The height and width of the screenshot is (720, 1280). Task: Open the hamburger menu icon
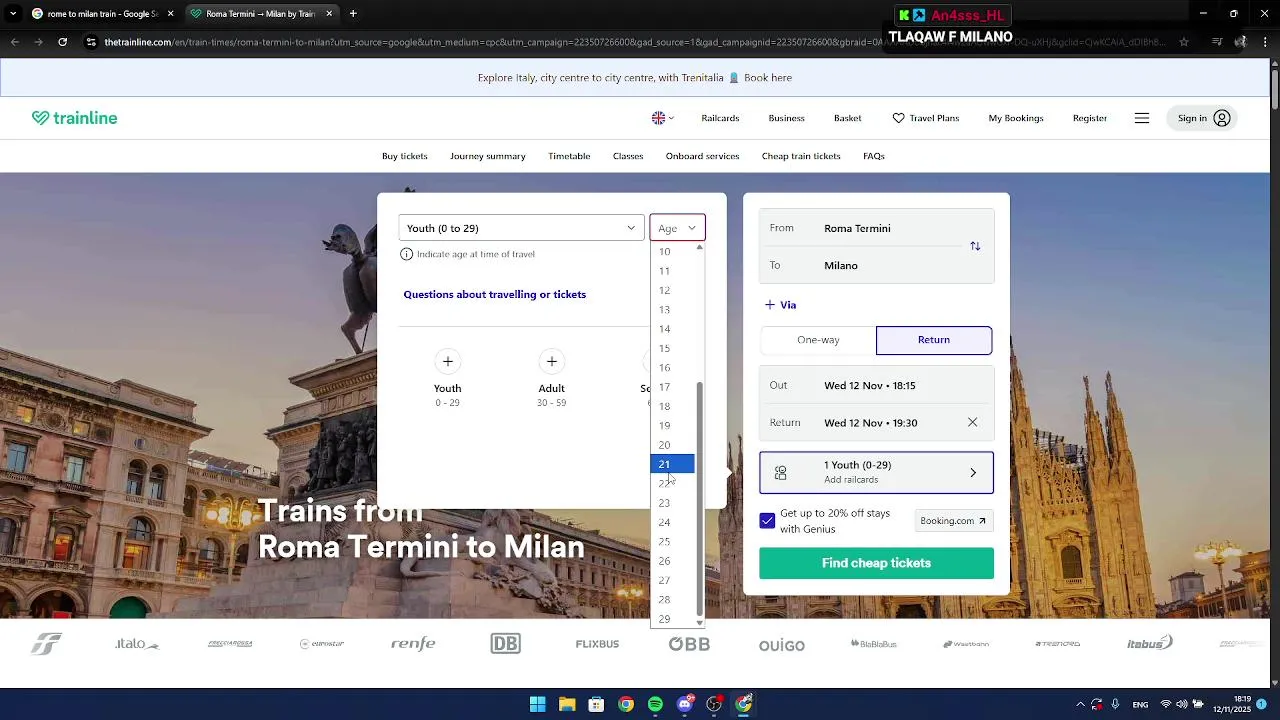click(x=1142, y=118)
